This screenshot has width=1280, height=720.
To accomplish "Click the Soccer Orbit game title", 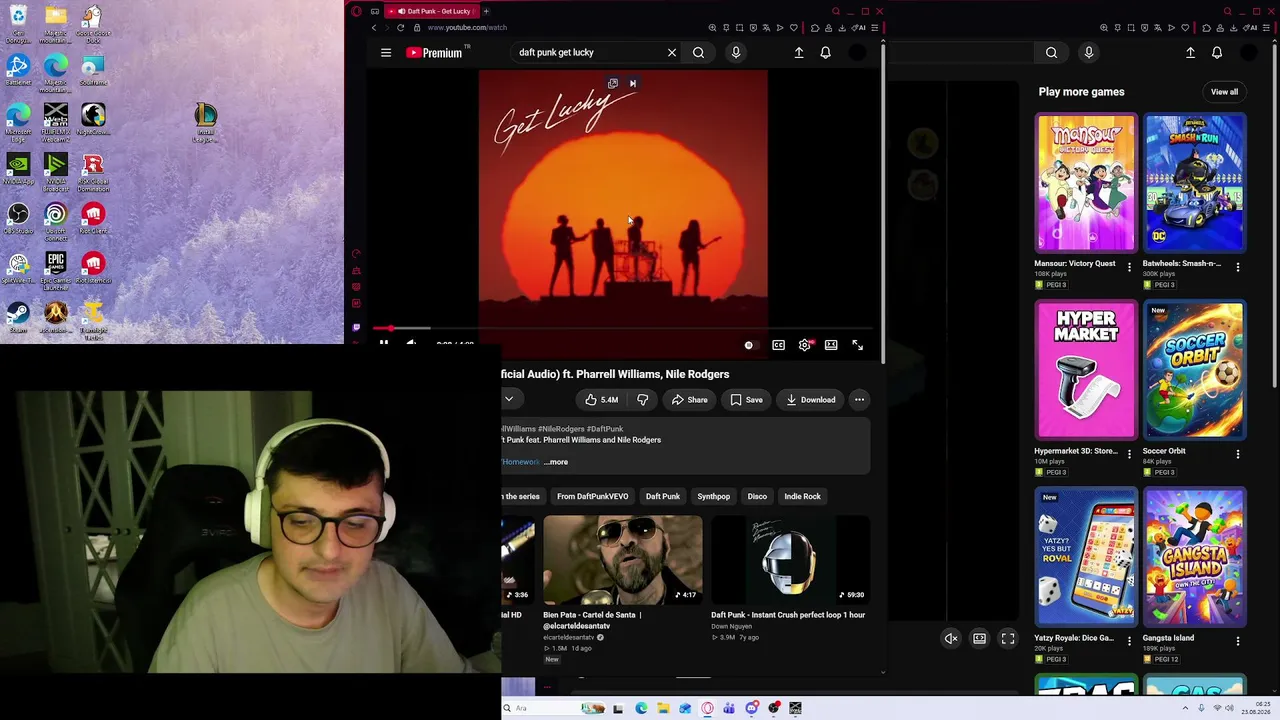I will click(1164, 451).
